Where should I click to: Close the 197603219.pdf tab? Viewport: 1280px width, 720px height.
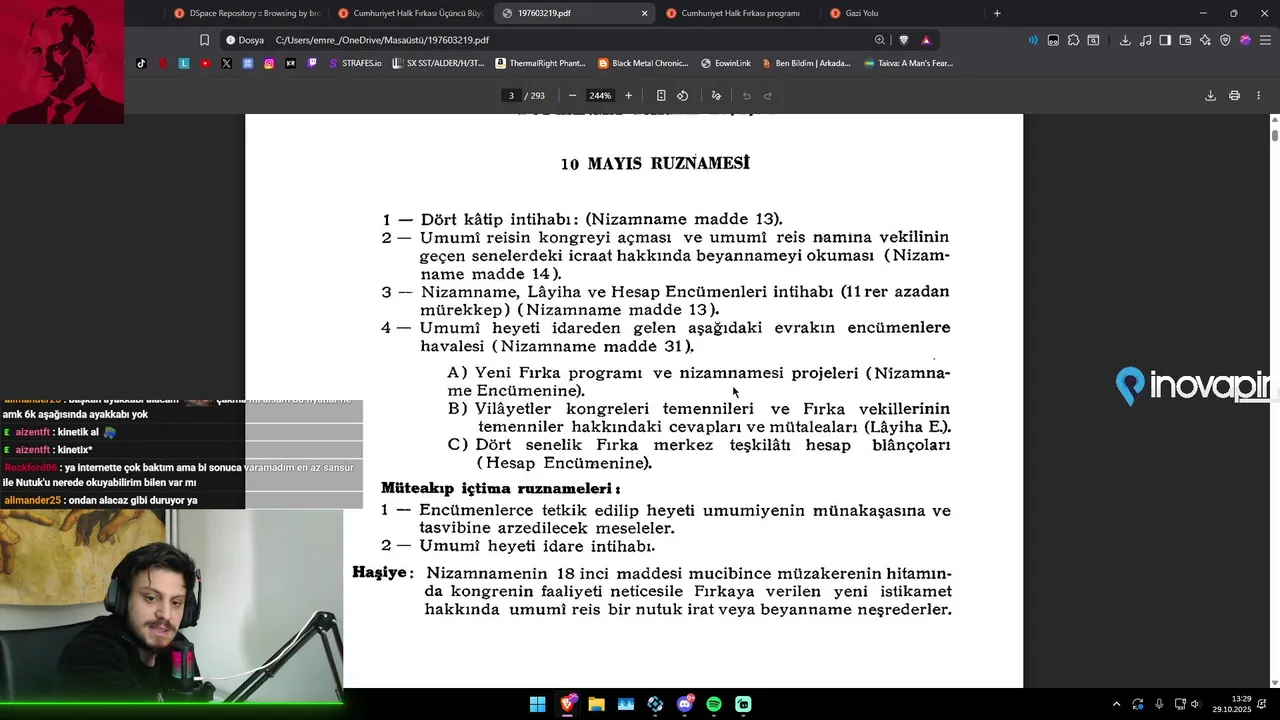coord(644,13)
